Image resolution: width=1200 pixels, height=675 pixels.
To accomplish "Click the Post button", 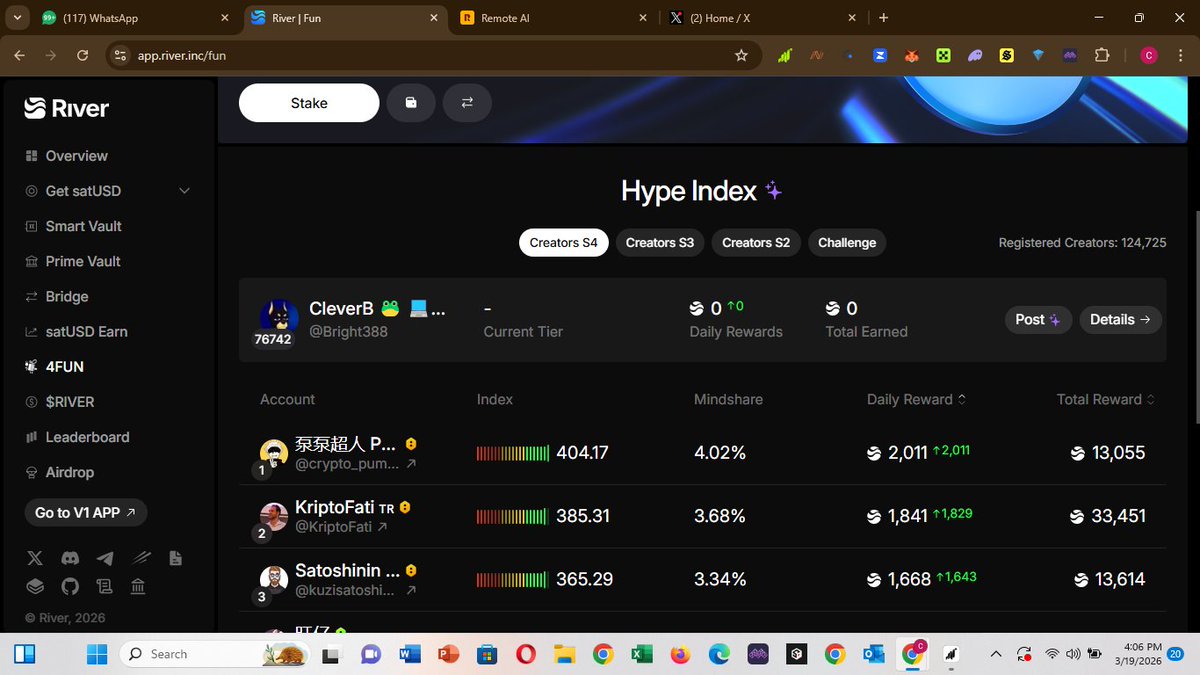I will tap(1038, 320).
